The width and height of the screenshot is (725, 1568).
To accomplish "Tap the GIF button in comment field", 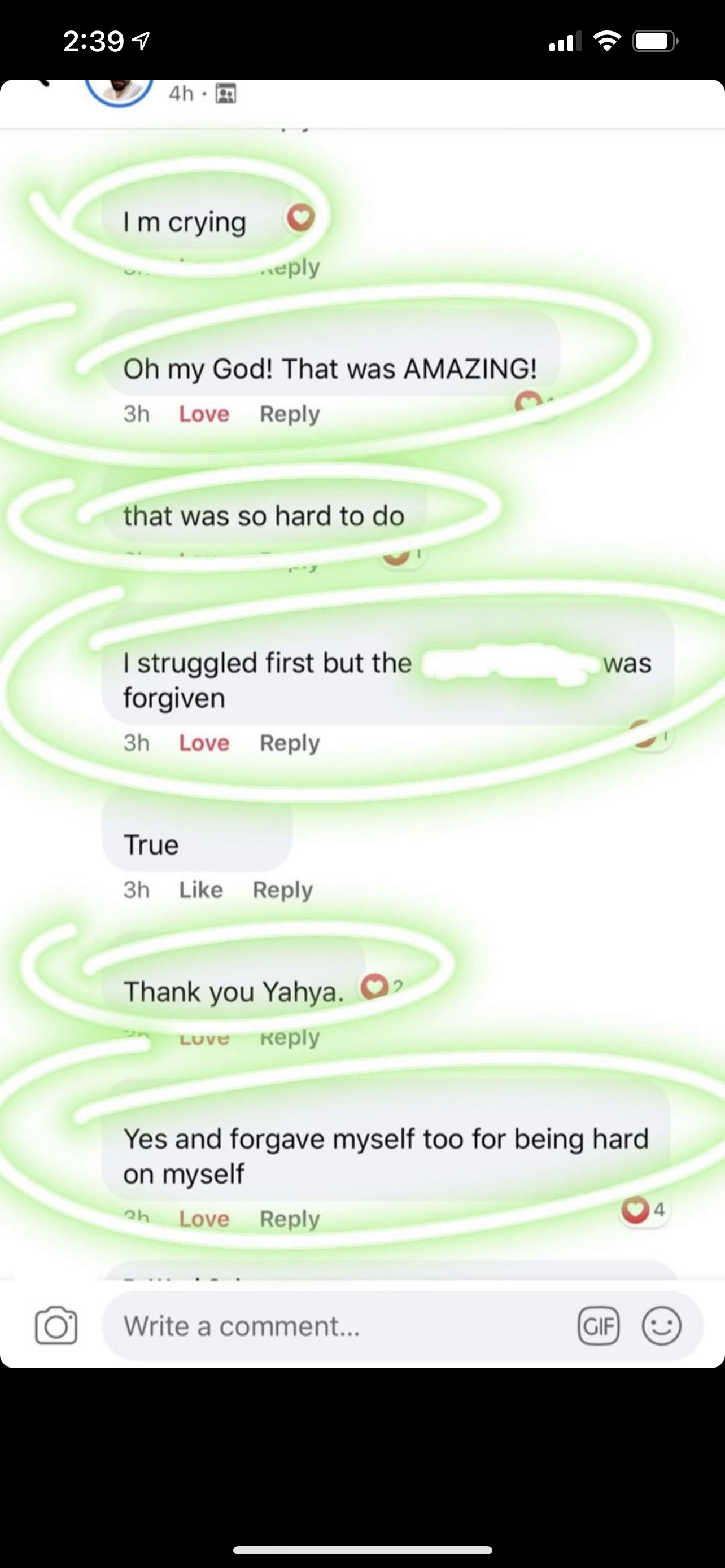I will [x=599, y=1326].
